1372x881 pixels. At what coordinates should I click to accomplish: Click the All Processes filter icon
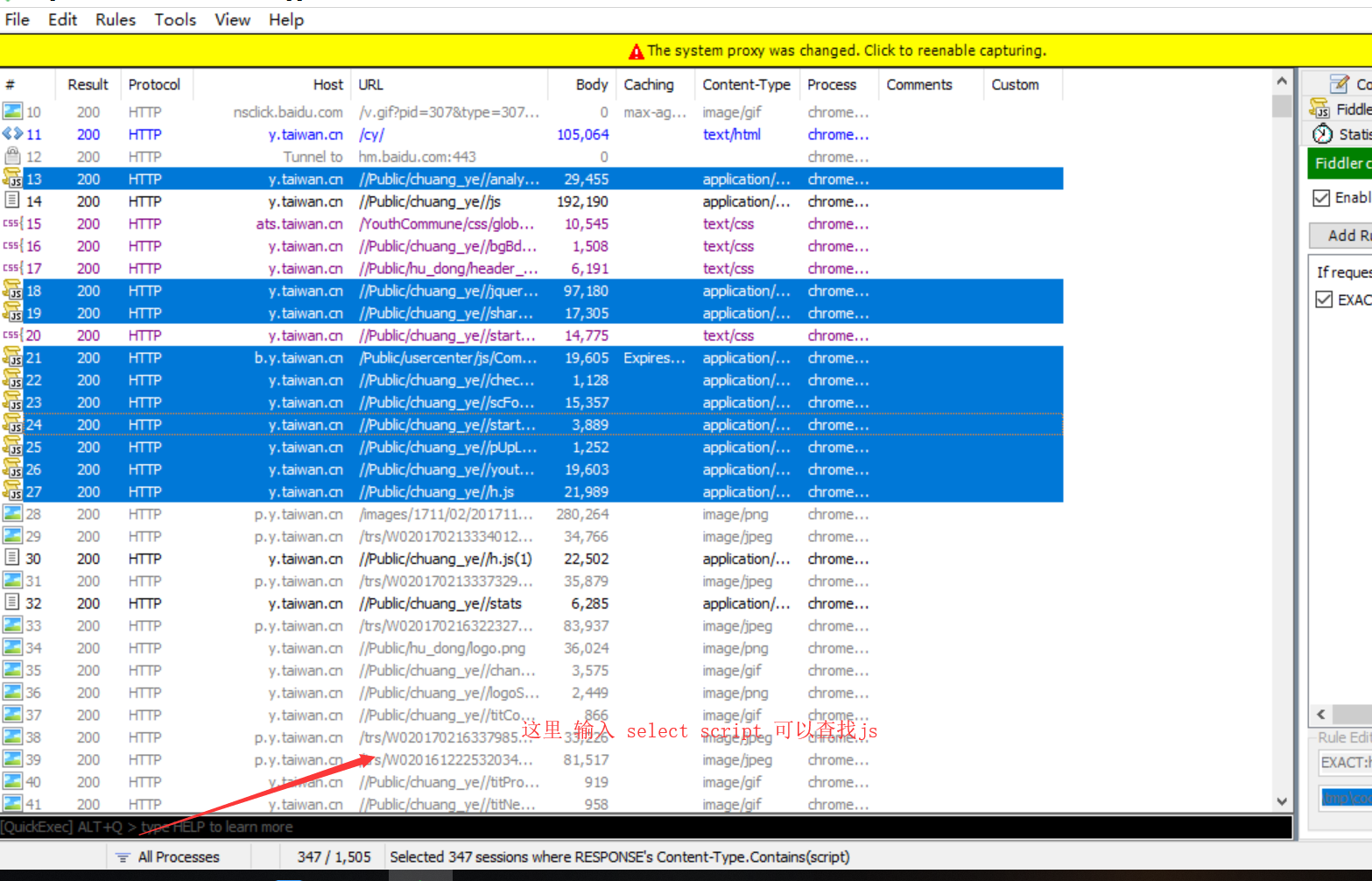(x=123, y=857)
